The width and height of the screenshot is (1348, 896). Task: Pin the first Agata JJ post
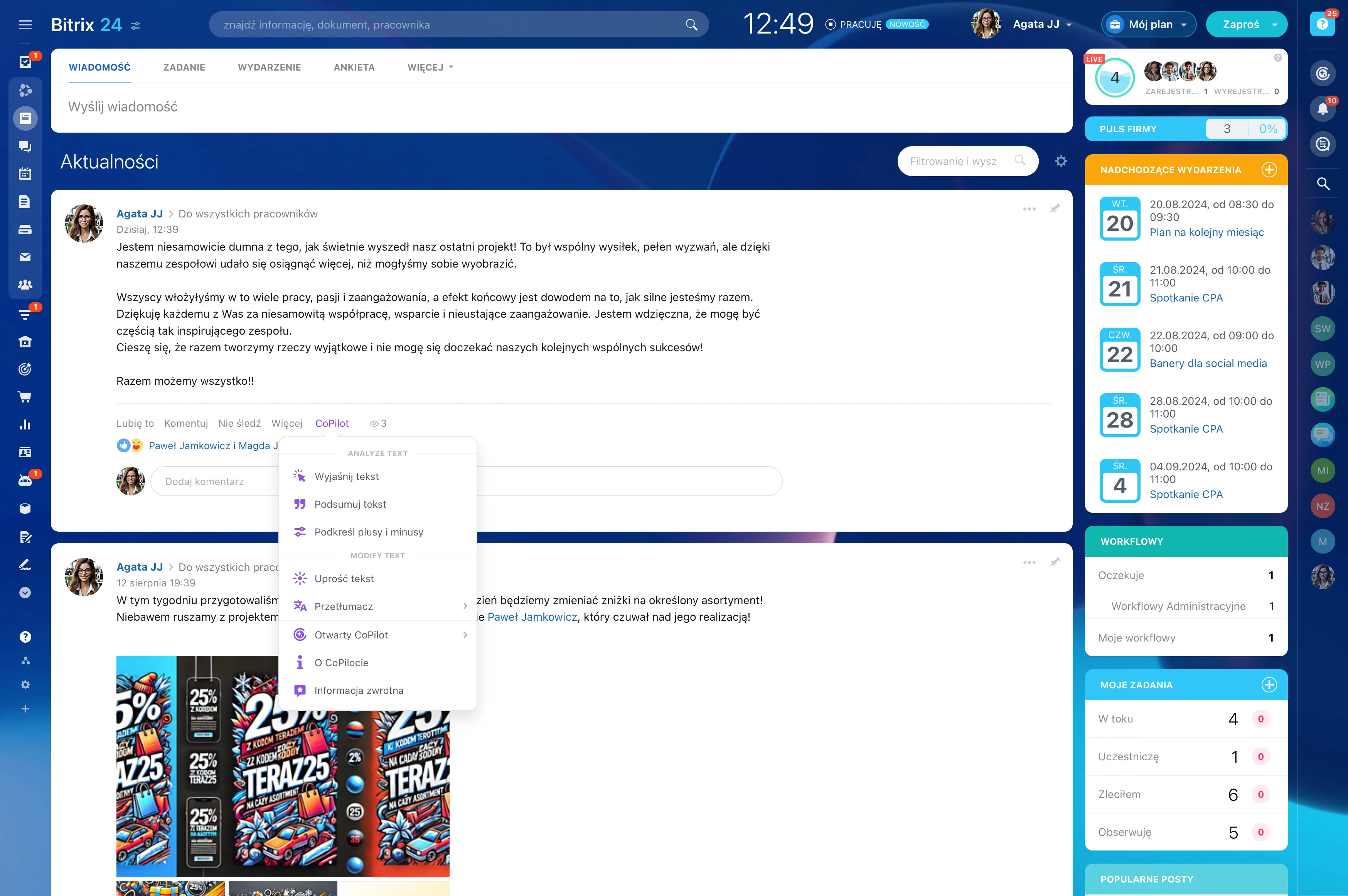(1055, 209)
